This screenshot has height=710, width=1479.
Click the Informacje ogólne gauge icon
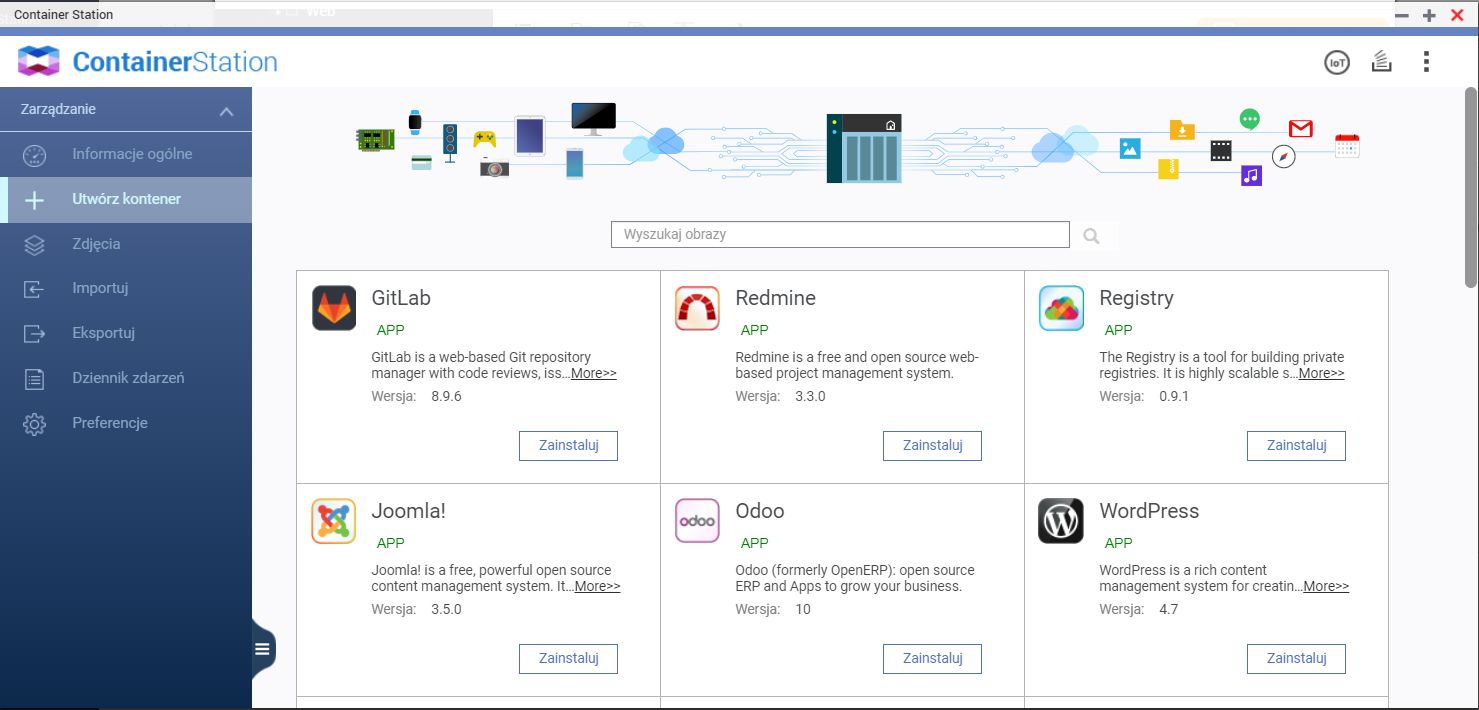point(34,155)
